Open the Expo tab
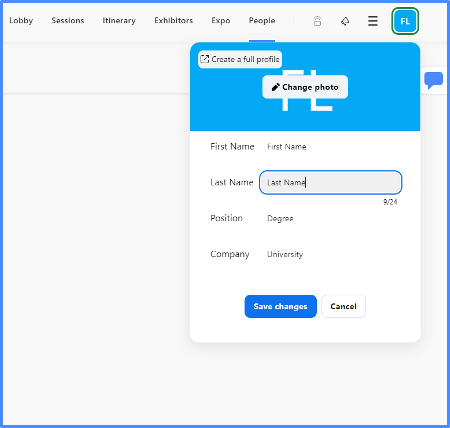 coord(221,21)
